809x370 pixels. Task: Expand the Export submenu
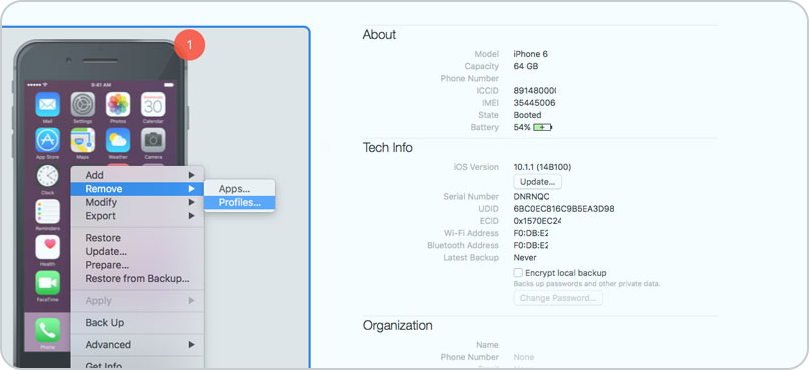137,216
